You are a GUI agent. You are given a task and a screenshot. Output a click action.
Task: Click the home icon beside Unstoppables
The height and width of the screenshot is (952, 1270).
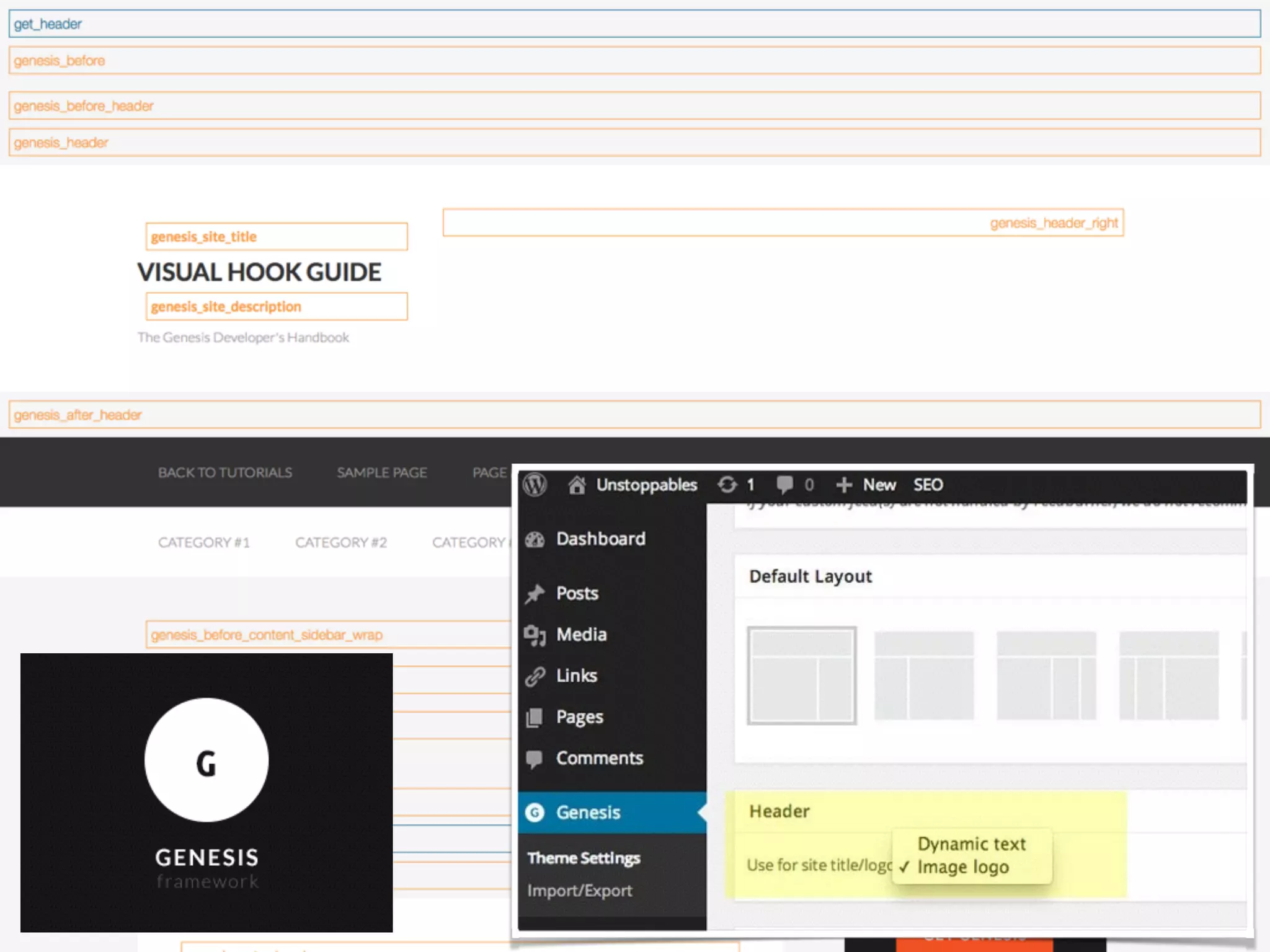click(x=577, y=485)
